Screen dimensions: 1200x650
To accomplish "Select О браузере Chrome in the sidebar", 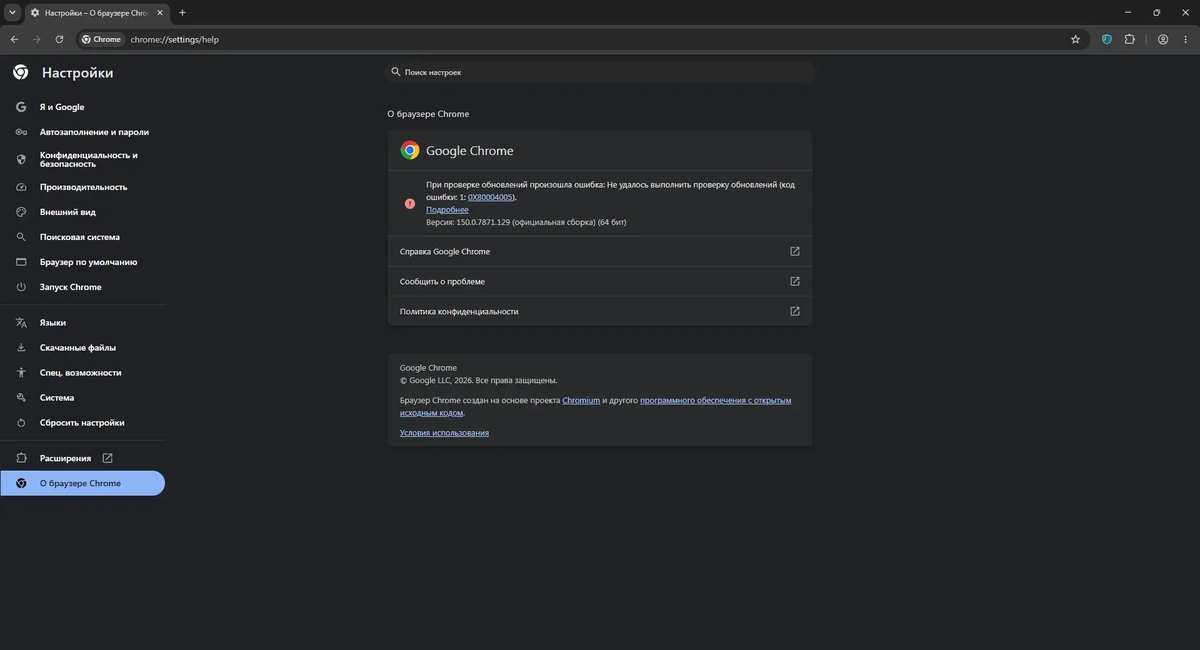I will click(x=82, y=483).
